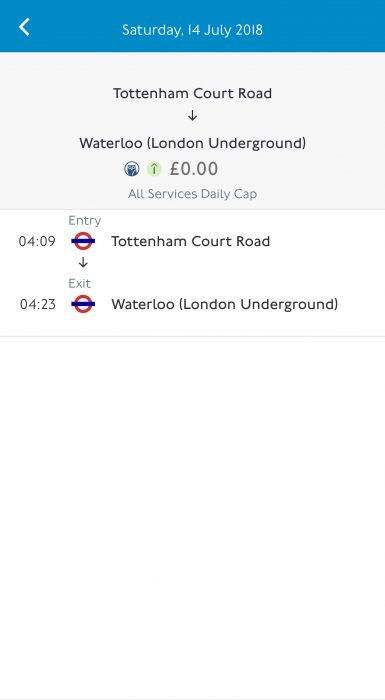
Task: Tap the down arrow between Entry and Exit
Action: [x=83, y=263]
